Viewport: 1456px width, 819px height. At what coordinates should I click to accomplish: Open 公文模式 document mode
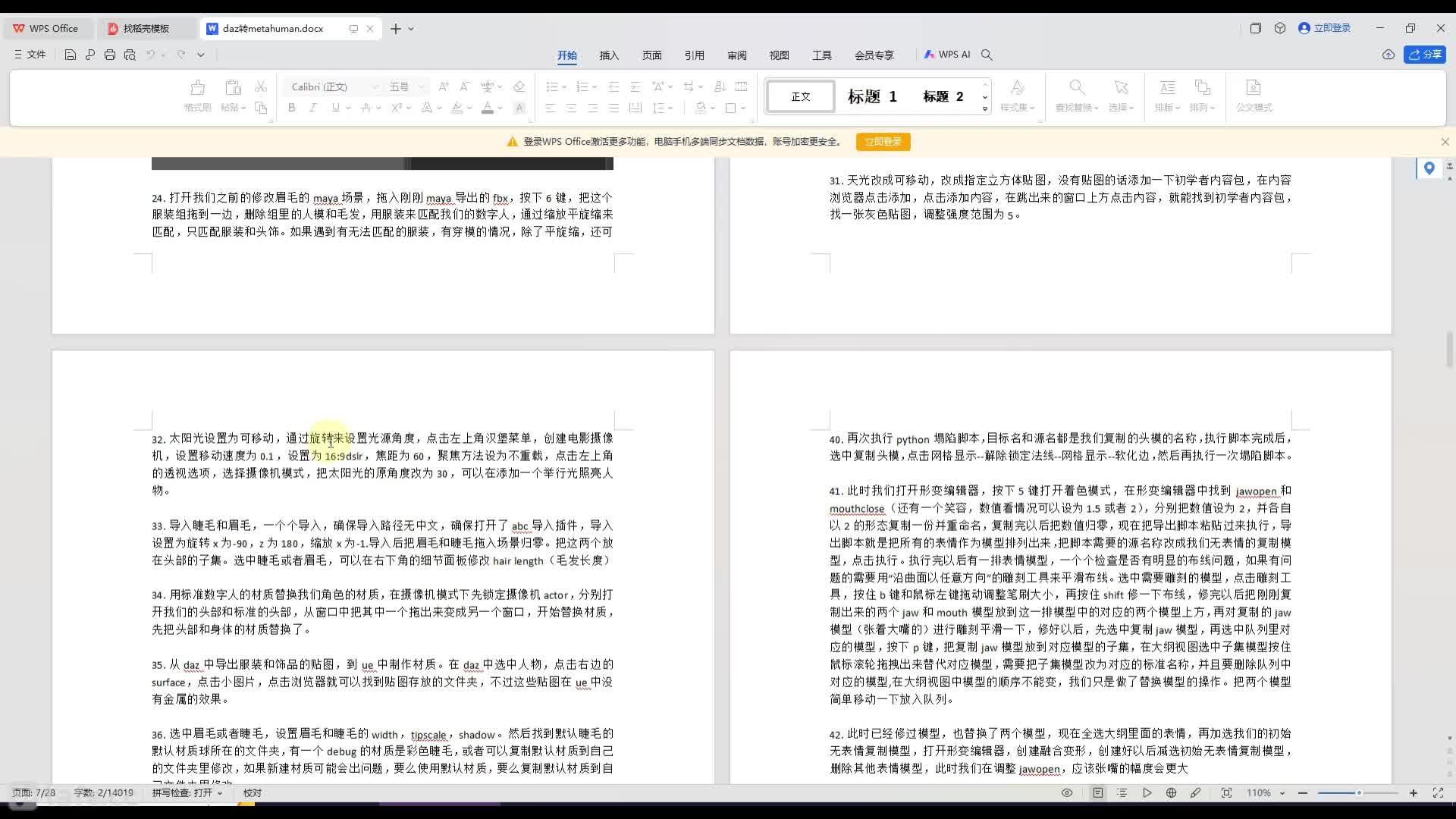(x=1254, y=96)
